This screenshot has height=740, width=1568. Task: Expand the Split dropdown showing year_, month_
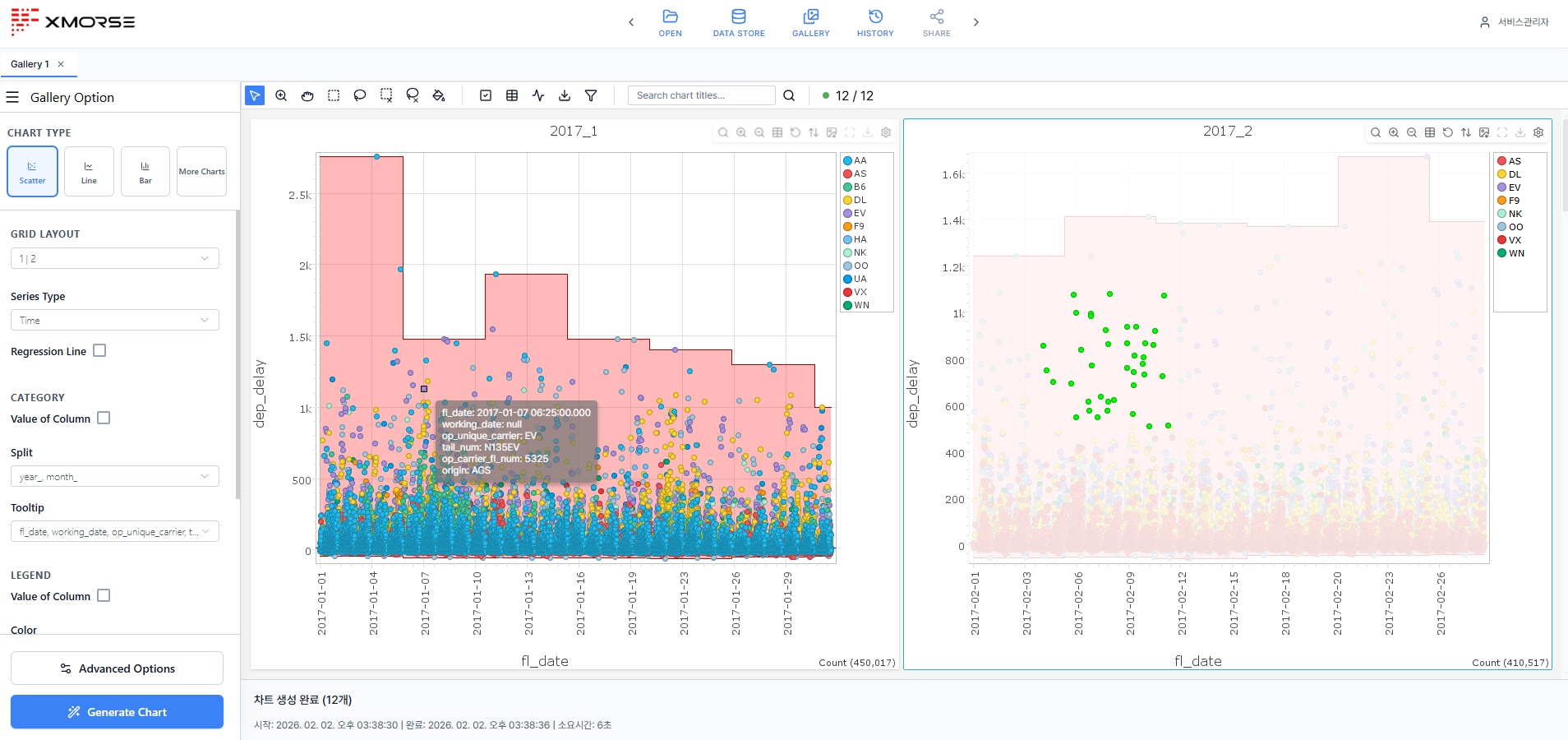tap(115, 476)
